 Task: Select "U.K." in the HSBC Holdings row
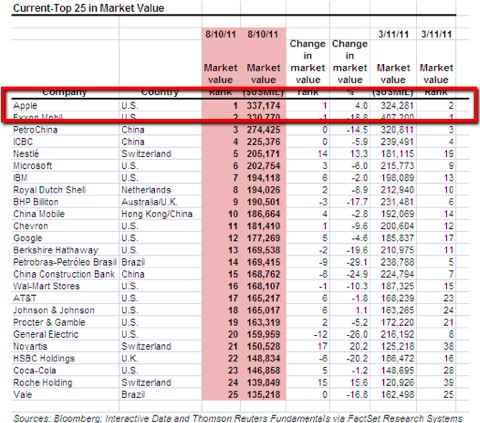coord(129,358)
